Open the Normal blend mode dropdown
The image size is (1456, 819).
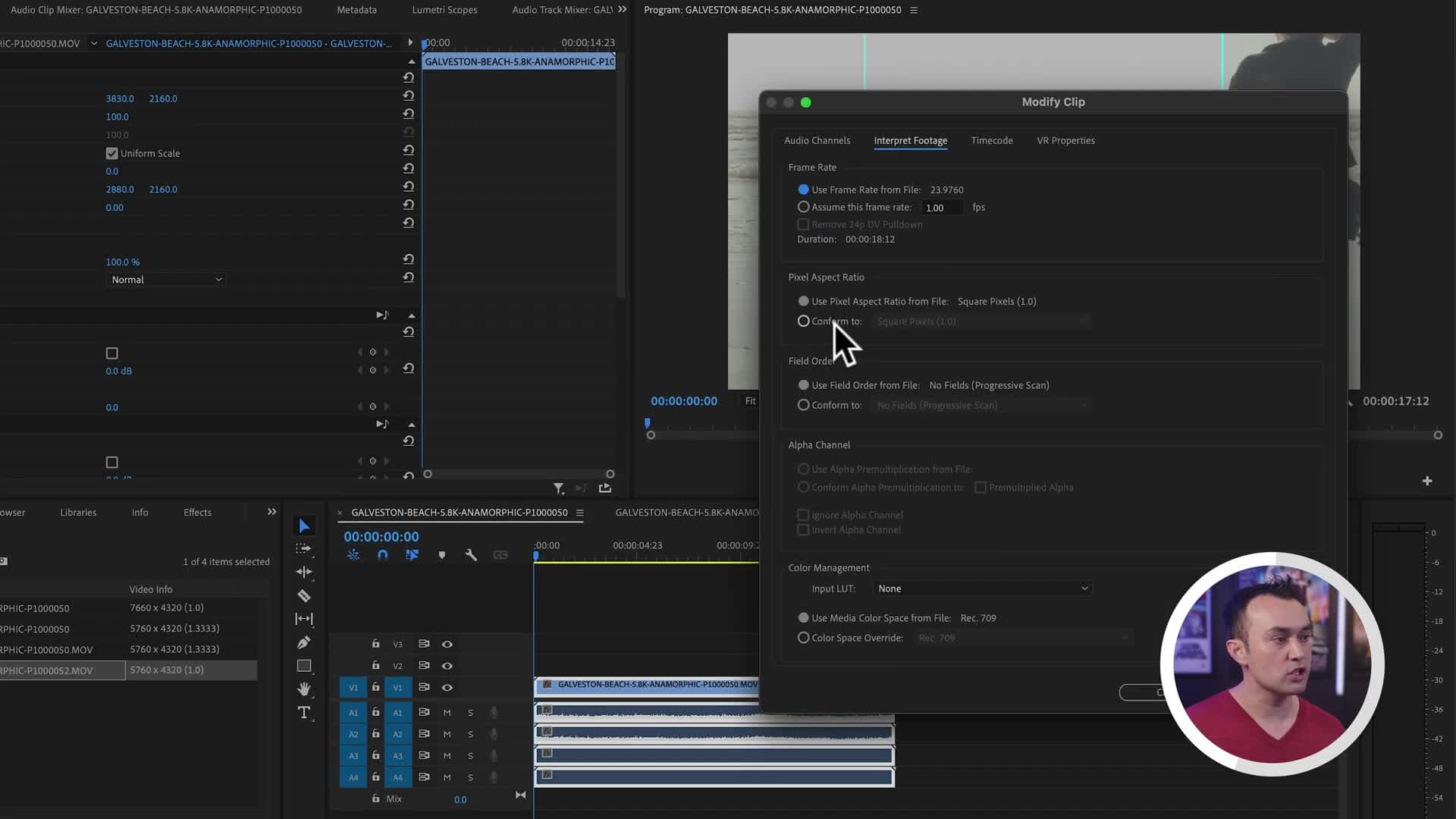(165, 279)
